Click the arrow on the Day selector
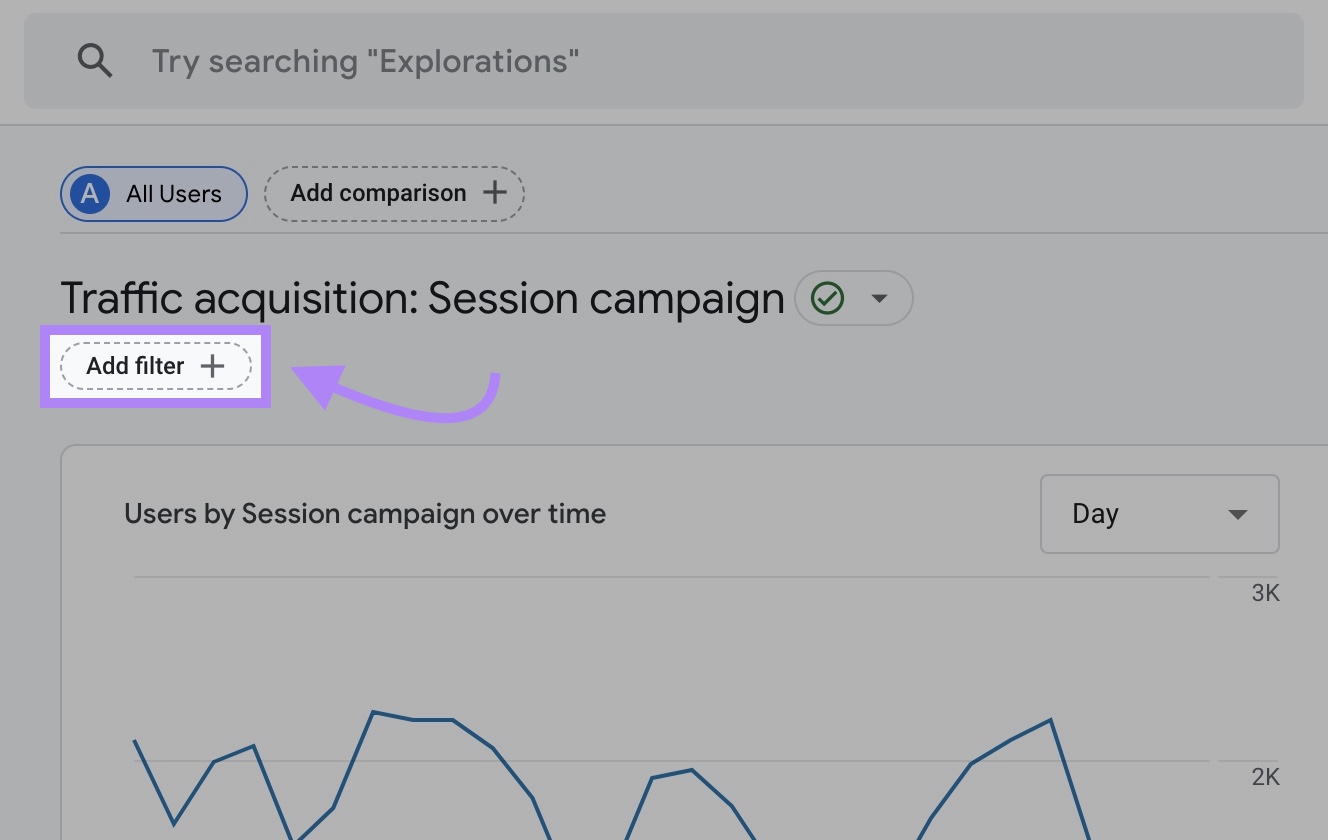The image size is (1328, 840). click(x=1237, y=513)
